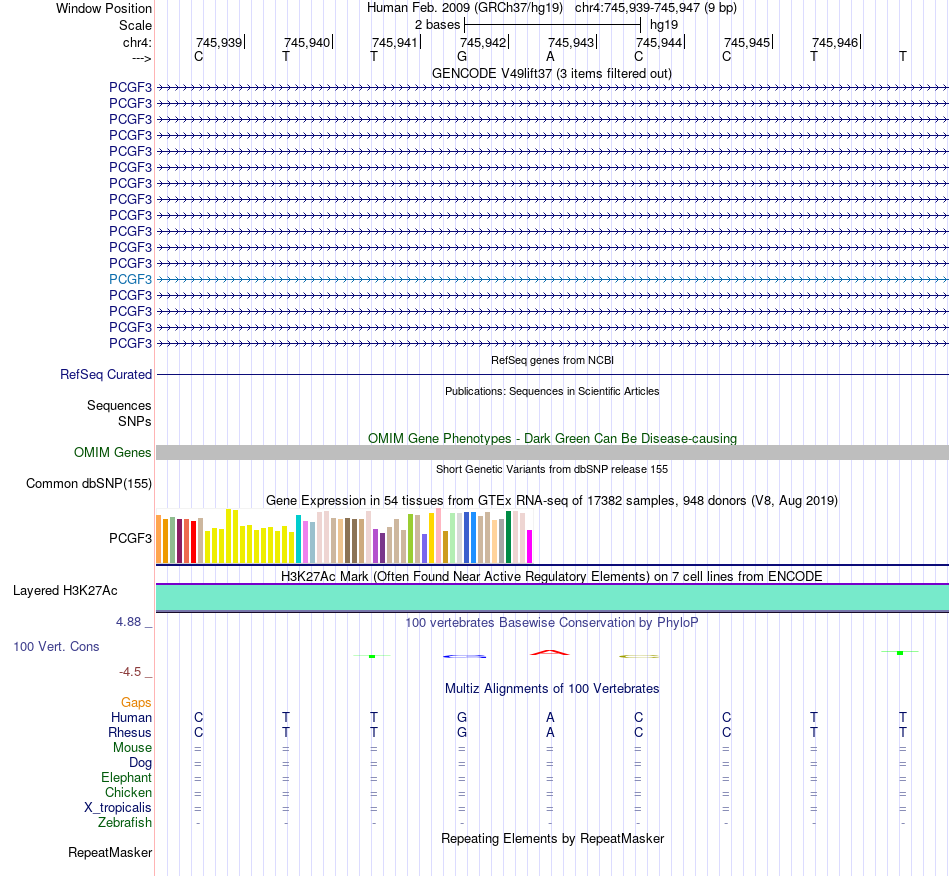950x876 pixels.
Task: Click the Zebrafish species label in Multiz alignment
Action: tap(125, 823)
